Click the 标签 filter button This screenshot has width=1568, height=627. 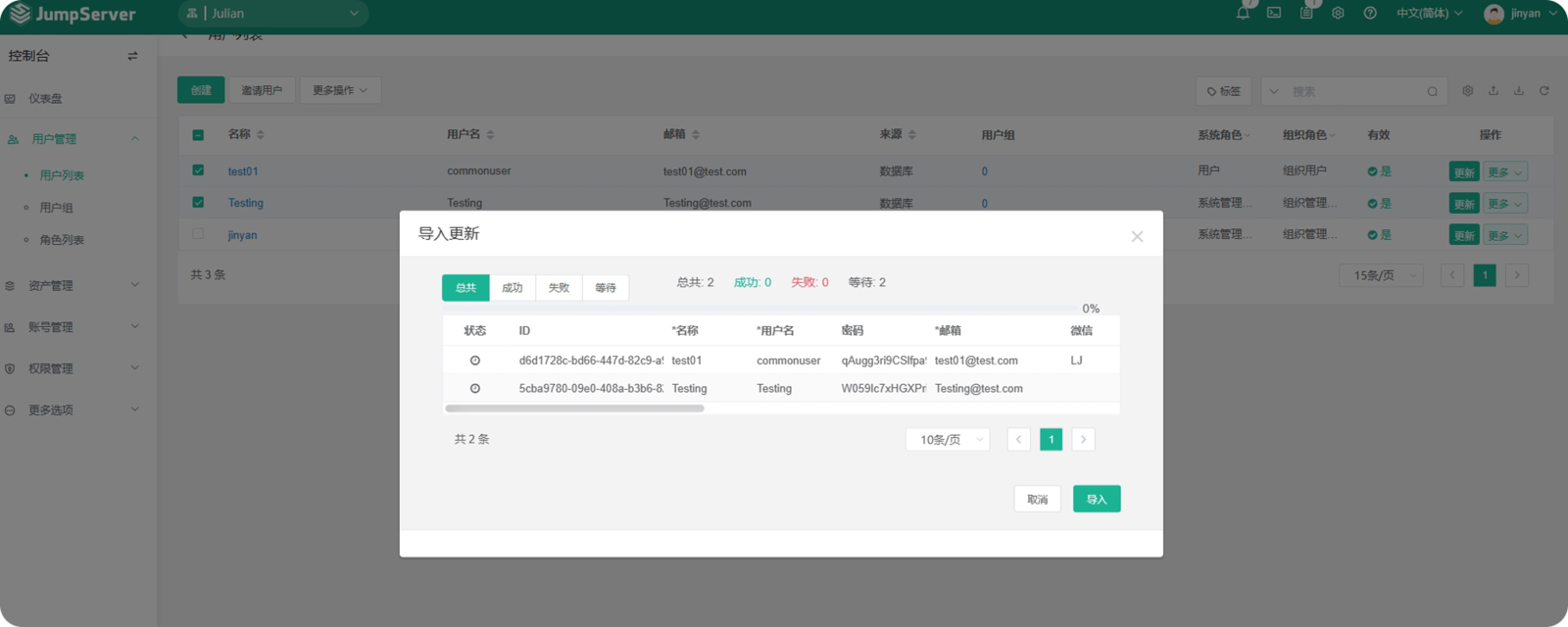point(1224,91)
